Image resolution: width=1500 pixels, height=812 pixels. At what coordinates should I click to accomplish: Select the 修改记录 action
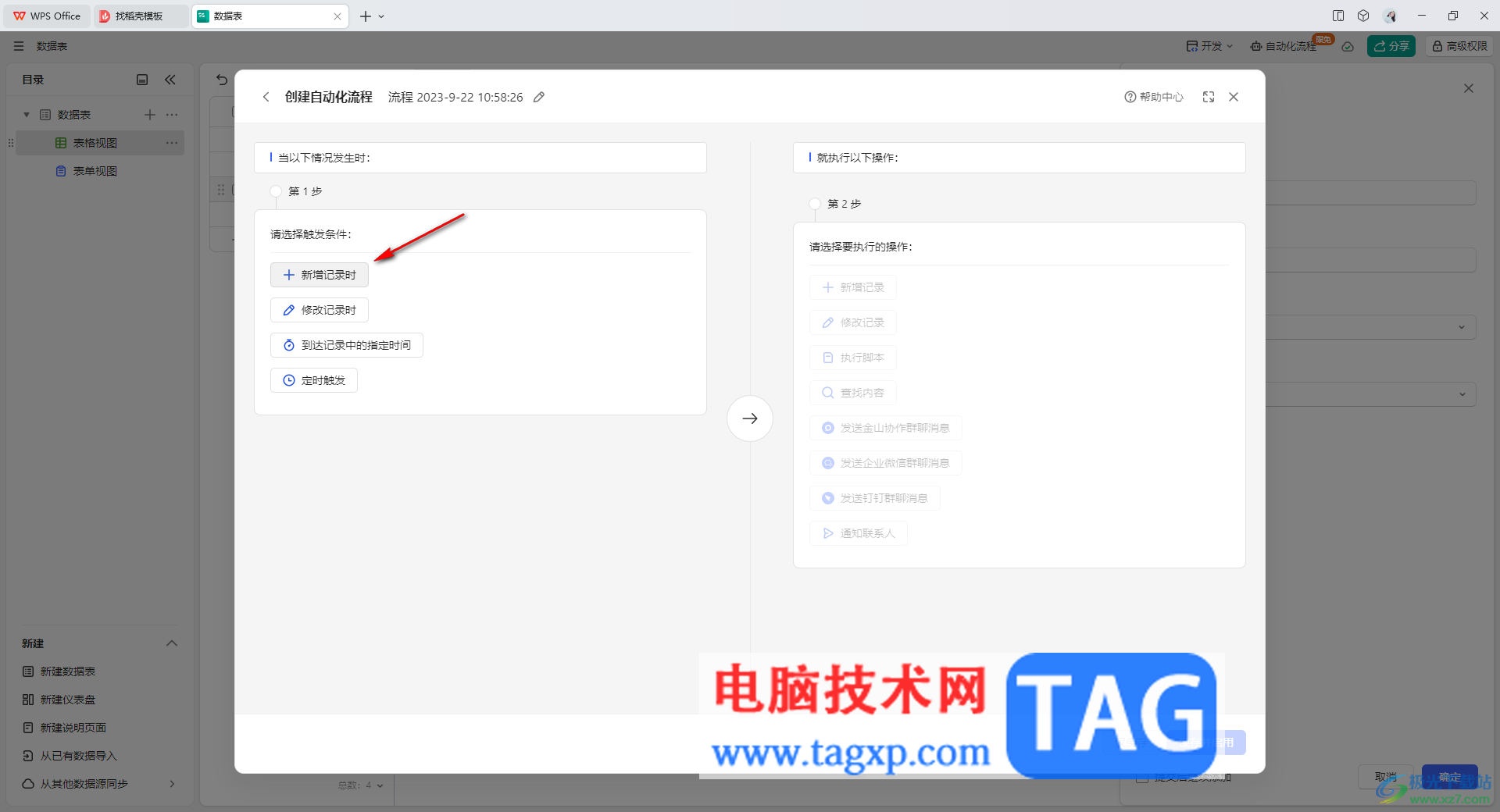(x=853, y=322)
